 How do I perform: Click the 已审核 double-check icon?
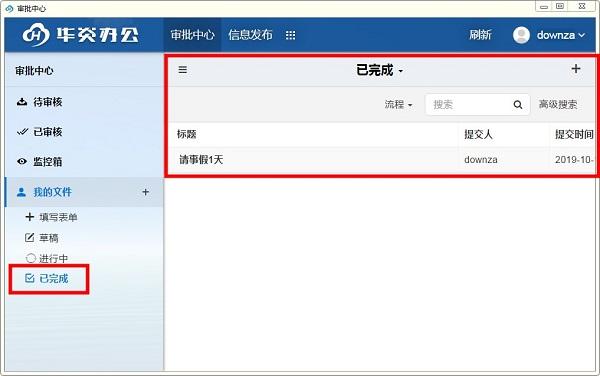(22, 132)
